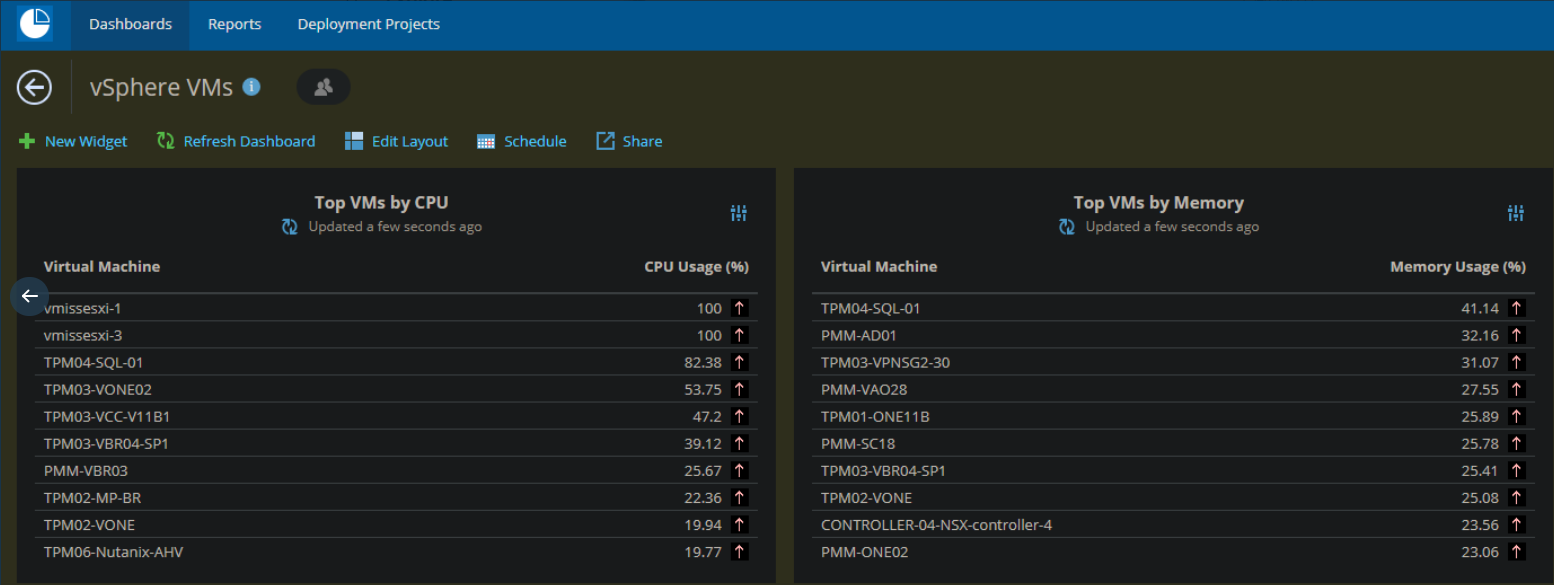Click the back arrow to leave dashboard
This screenshot has width=1554, height=585.
[34, 88]
